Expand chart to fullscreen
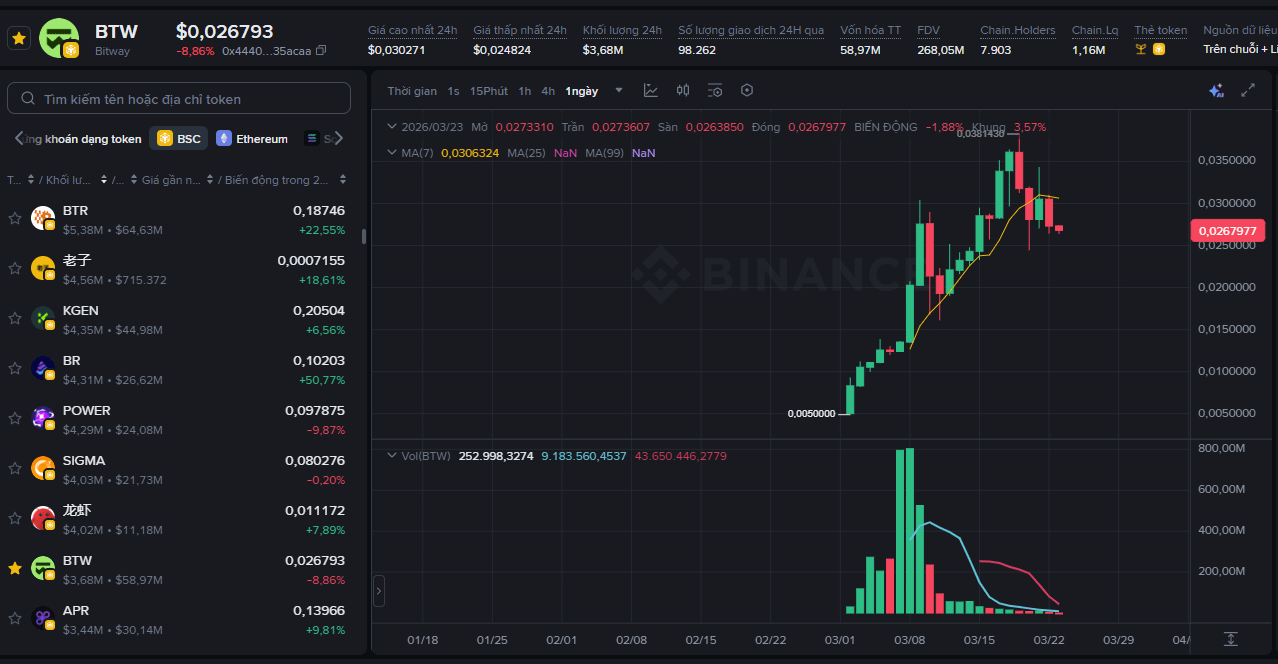The width and height of the screenshot is (1278, 664). 1248,90
